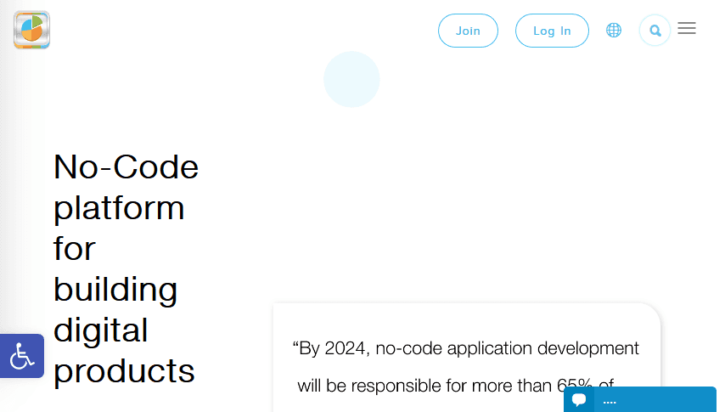725x412 pixels.
Task: Click the opening quotation mark in quote card
Action: click(296, 349)
